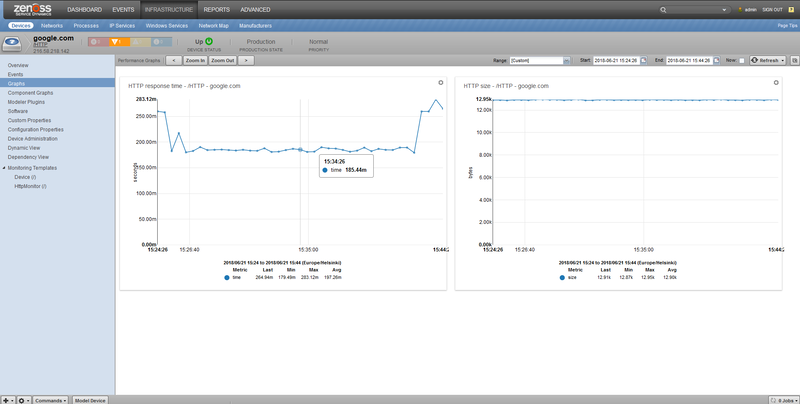Screen dimensions: 800x404
Task: Toggle the size metric legend dot
Action: [x=562, y=277]
